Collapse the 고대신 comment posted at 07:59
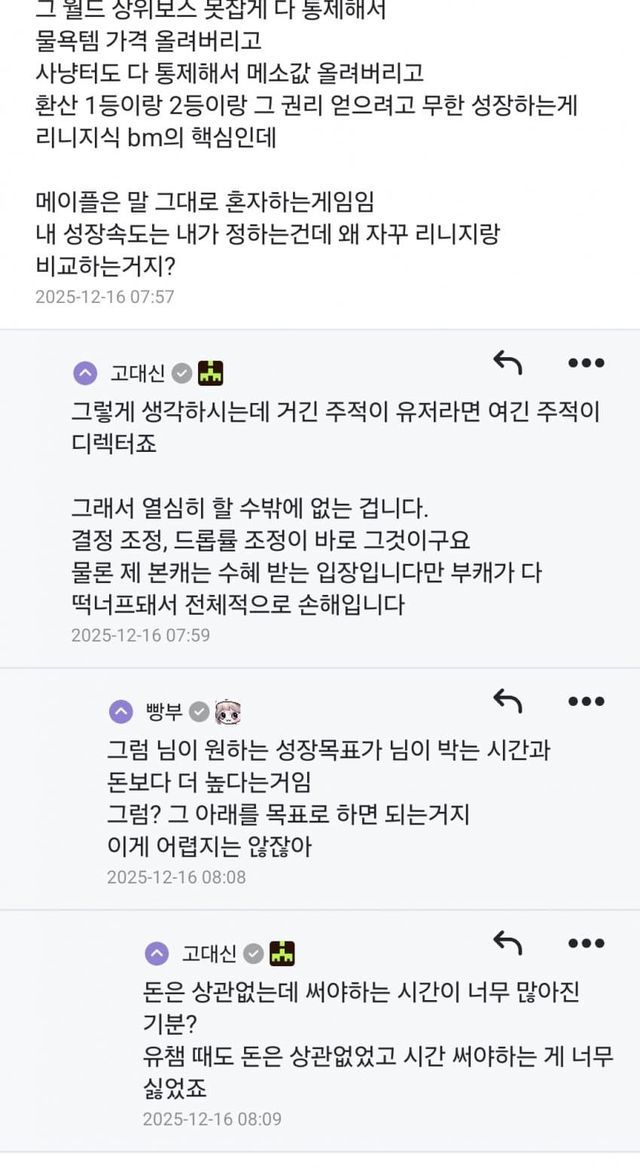The width and height of the screenshot is (640, 1172). [x=86, y=374]
